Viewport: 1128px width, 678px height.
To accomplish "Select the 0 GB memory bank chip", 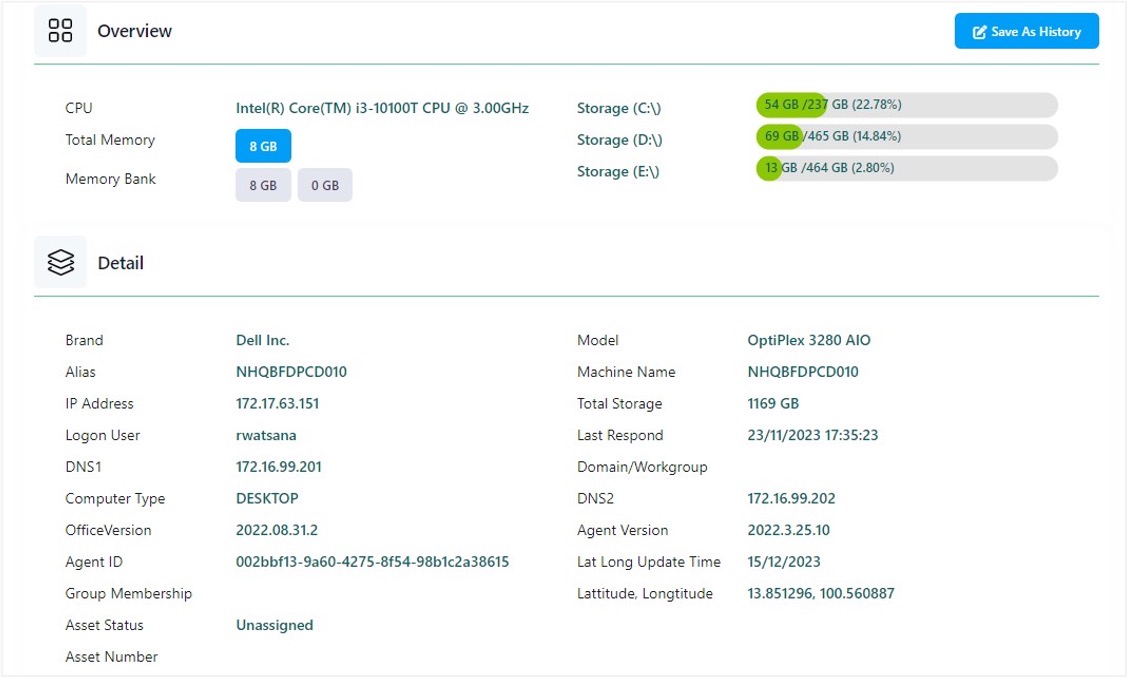I will pos(324,184).
